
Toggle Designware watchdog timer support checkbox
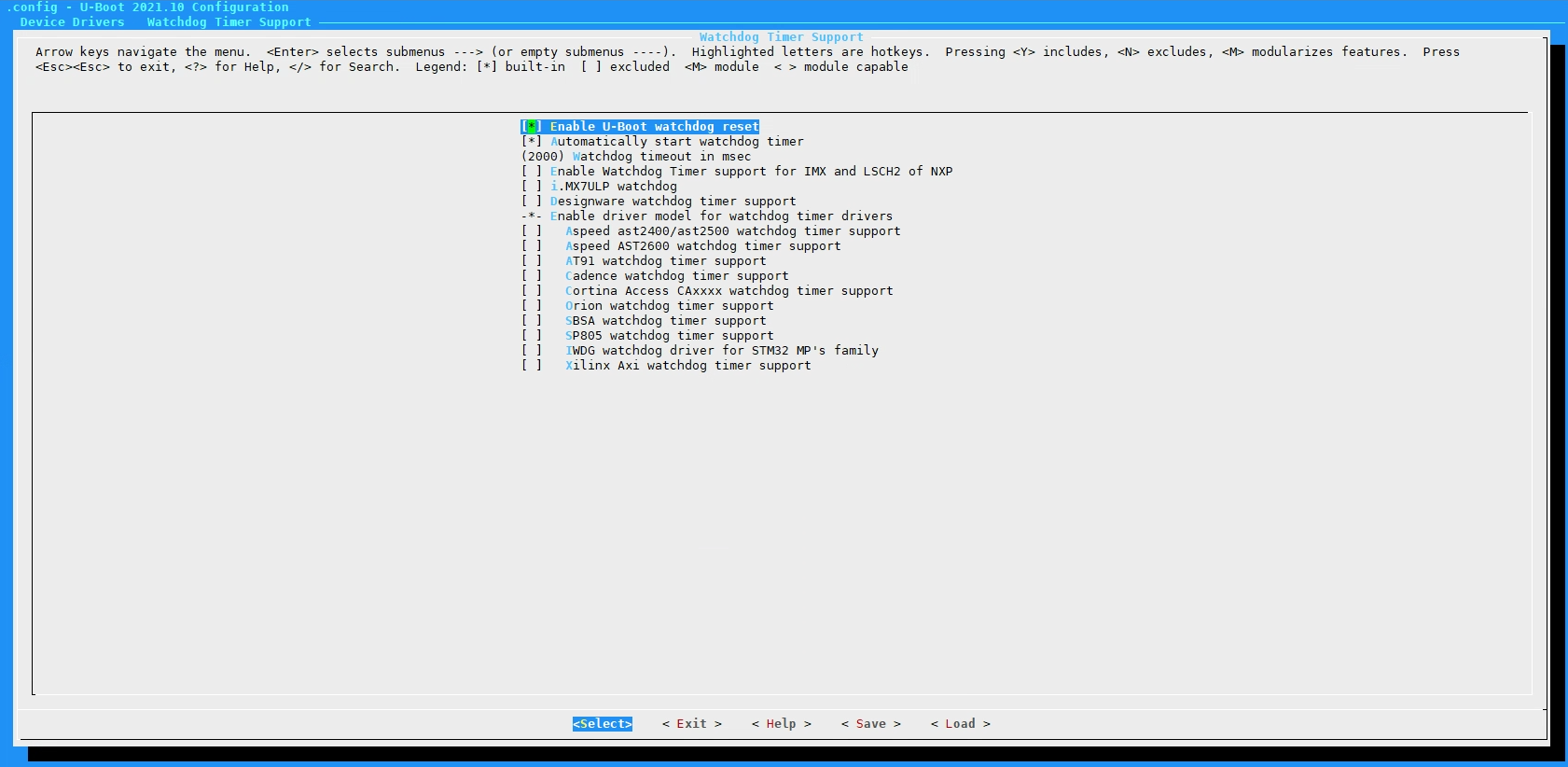point(532,202)
